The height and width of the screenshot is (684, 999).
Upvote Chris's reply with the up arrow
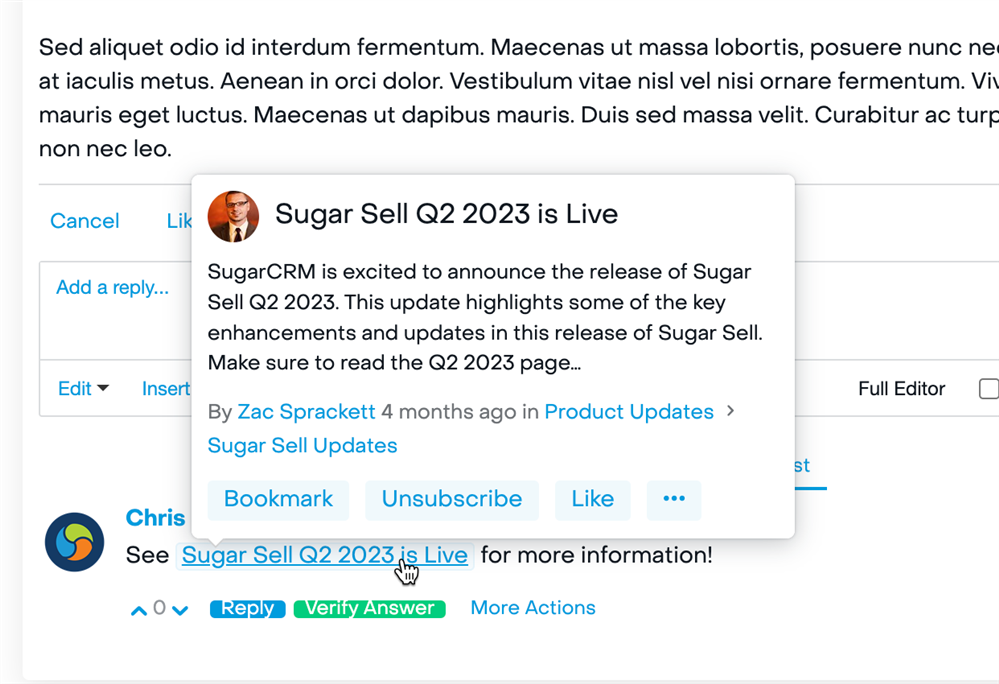coord(139,610)
